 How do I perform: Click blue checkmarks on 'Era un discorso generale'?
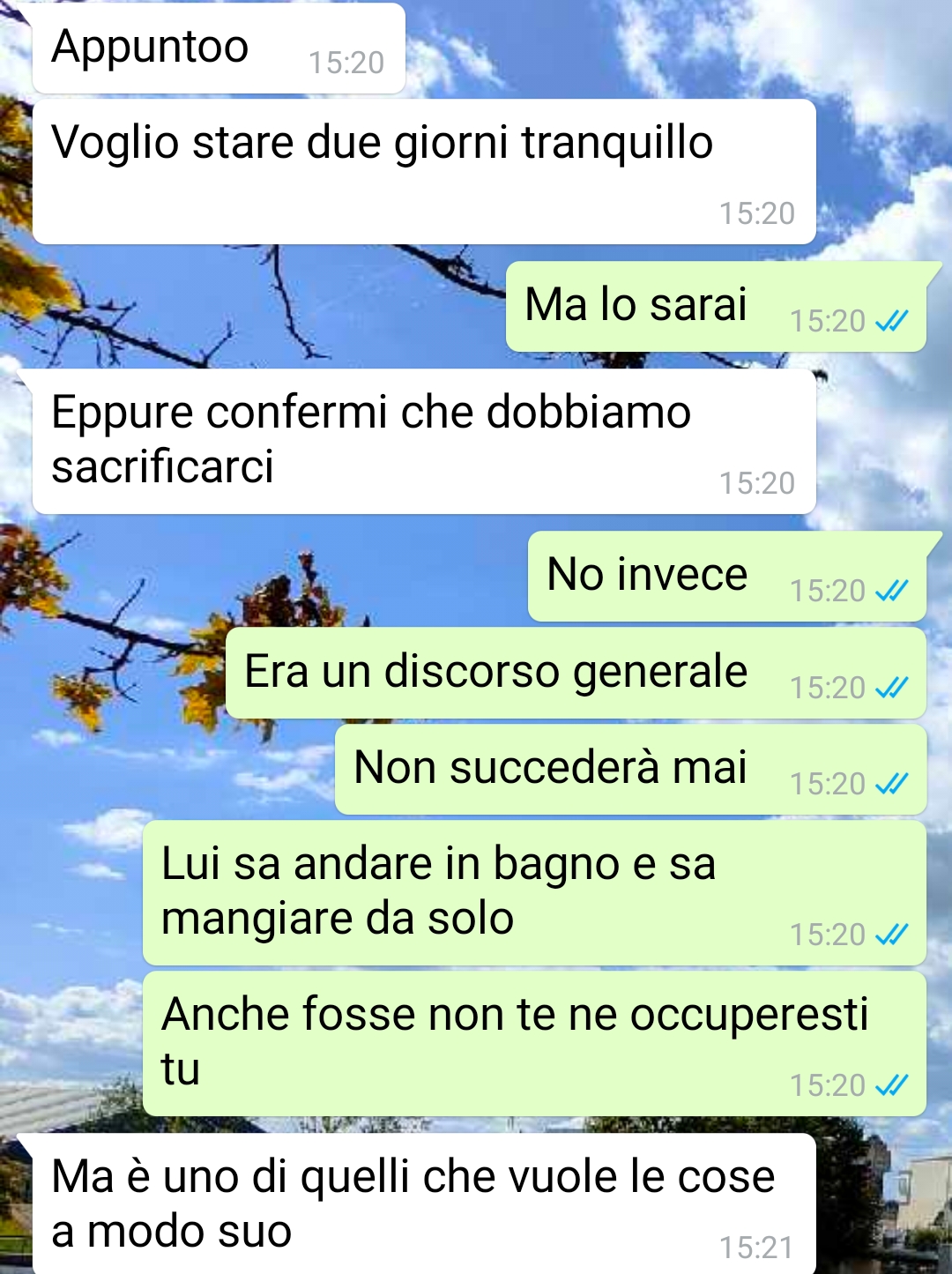coord(891,688)
